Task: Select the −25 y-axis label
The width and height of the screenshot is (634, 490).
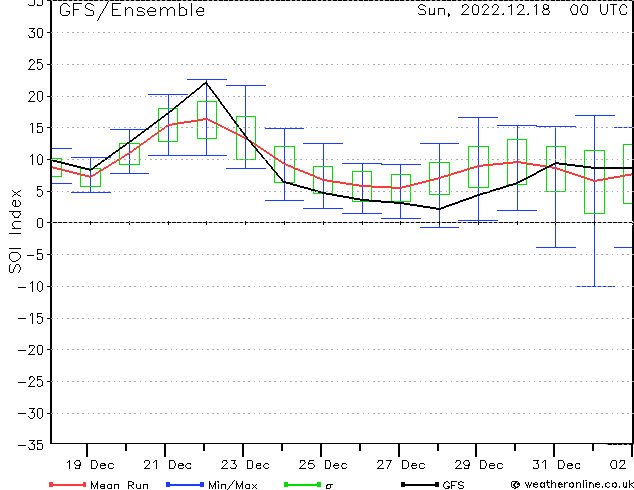Action: tap(31, 382)
